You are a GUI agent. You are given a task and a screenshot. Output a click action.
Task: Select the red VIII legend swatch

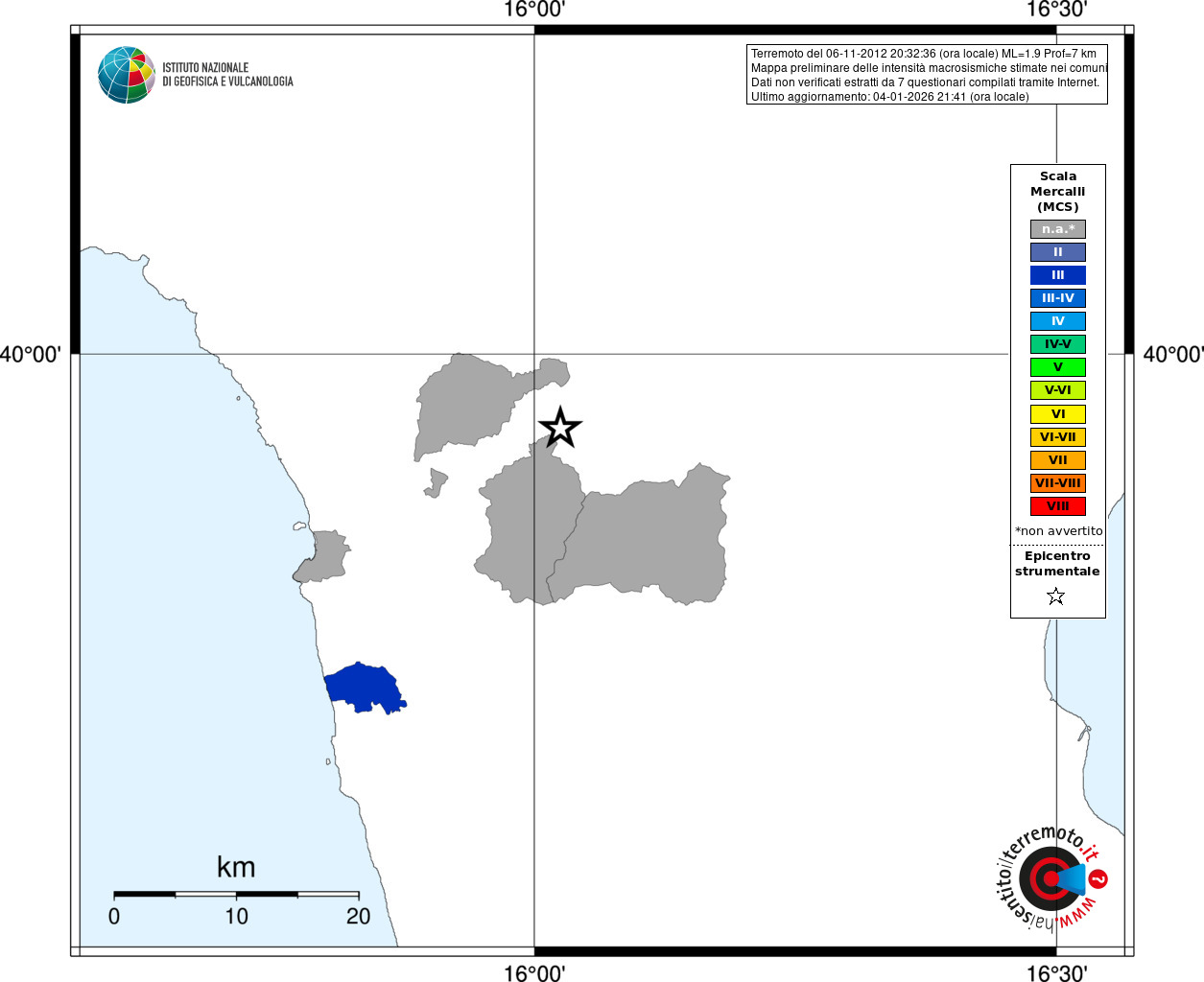coord(1057,506)
